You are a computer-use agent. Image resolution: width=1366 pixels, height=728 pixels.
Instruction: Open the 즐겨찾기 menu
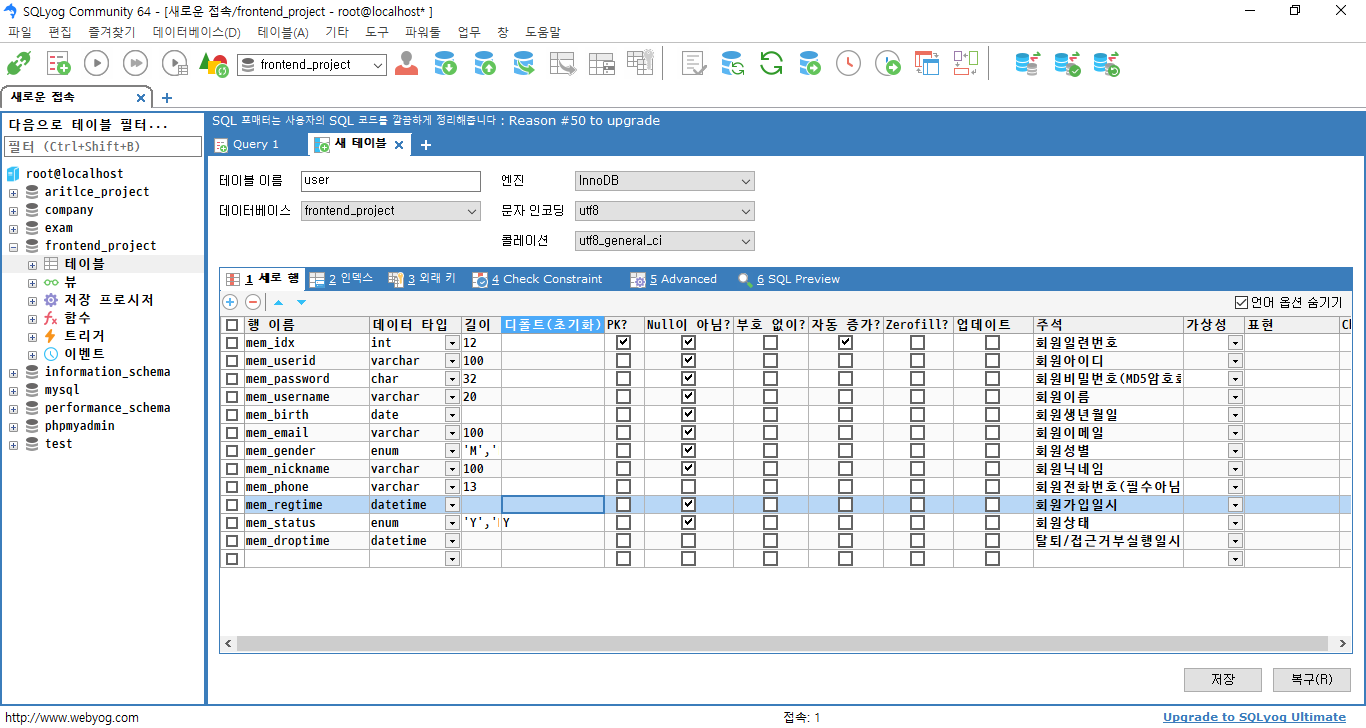110,32
